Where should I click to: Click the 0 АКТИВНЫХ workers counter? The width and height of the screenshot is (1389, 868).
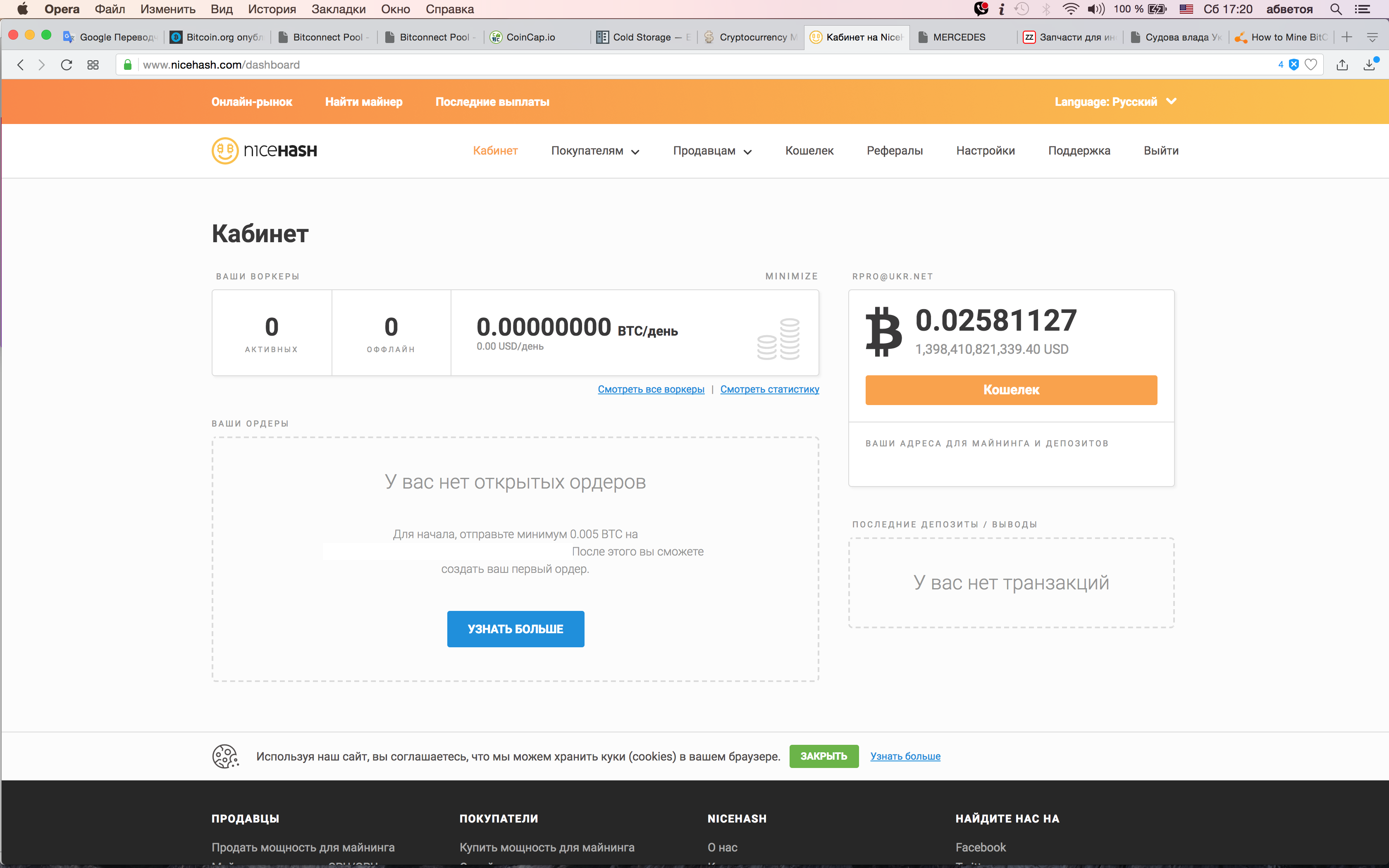point(272,333)
